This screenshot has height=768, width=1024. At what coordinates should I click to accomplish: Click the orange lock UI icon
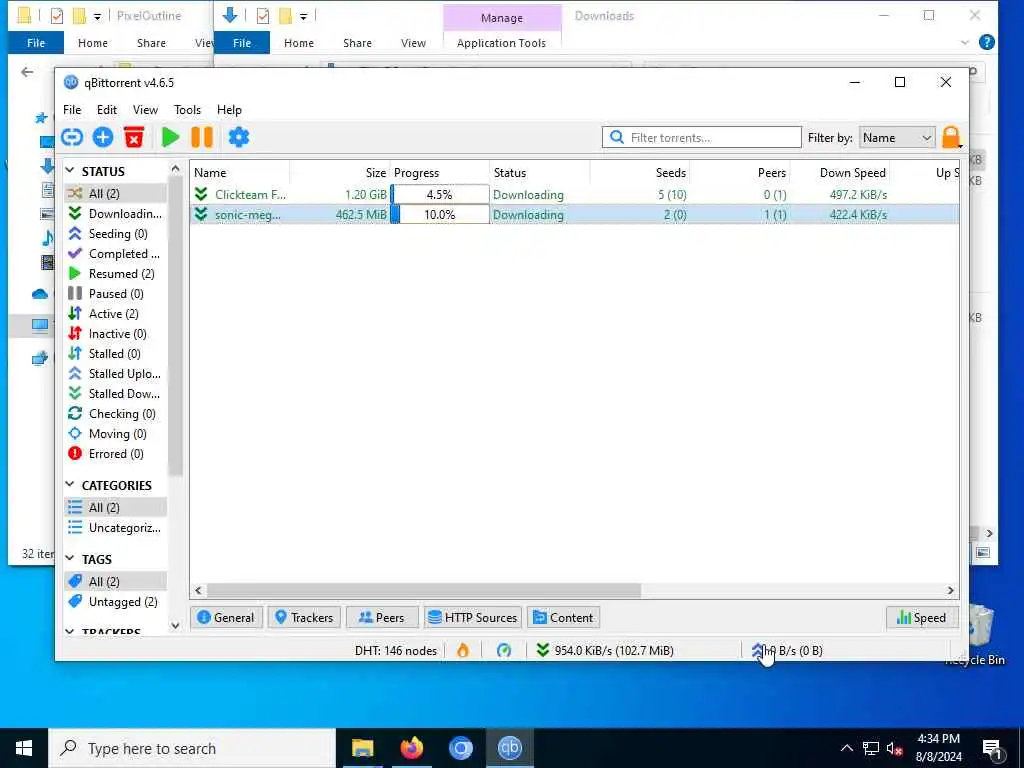pyautogui.click(x=950, y=137)
